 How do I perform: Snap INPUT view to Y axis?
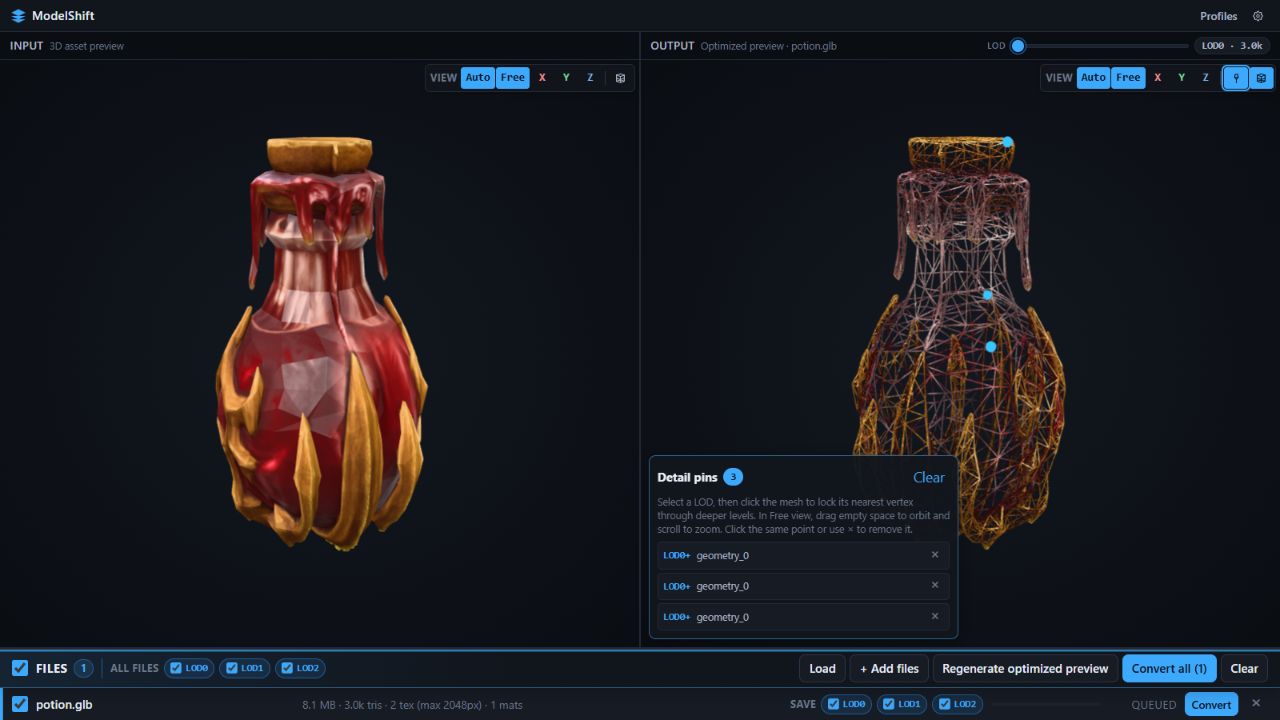[566, 78]
